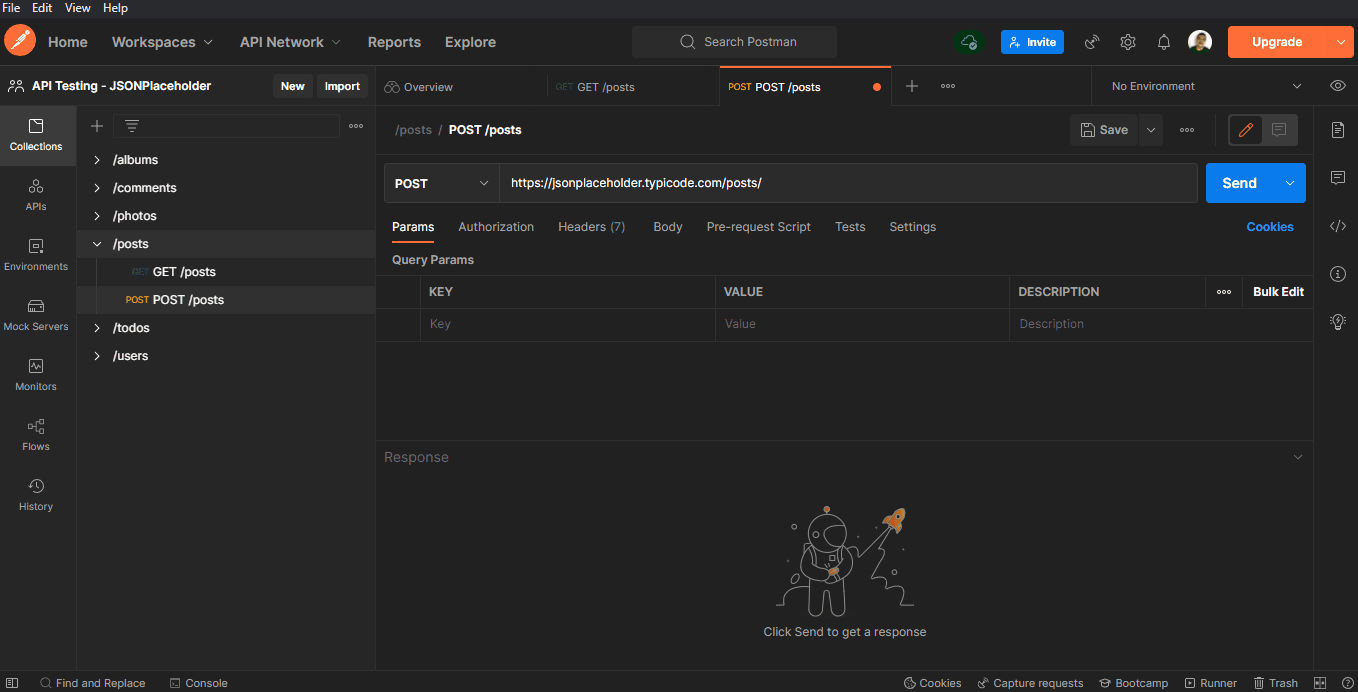
Task: Open the Mock Servers sidebar panel
Action: (x=36, y=314)
